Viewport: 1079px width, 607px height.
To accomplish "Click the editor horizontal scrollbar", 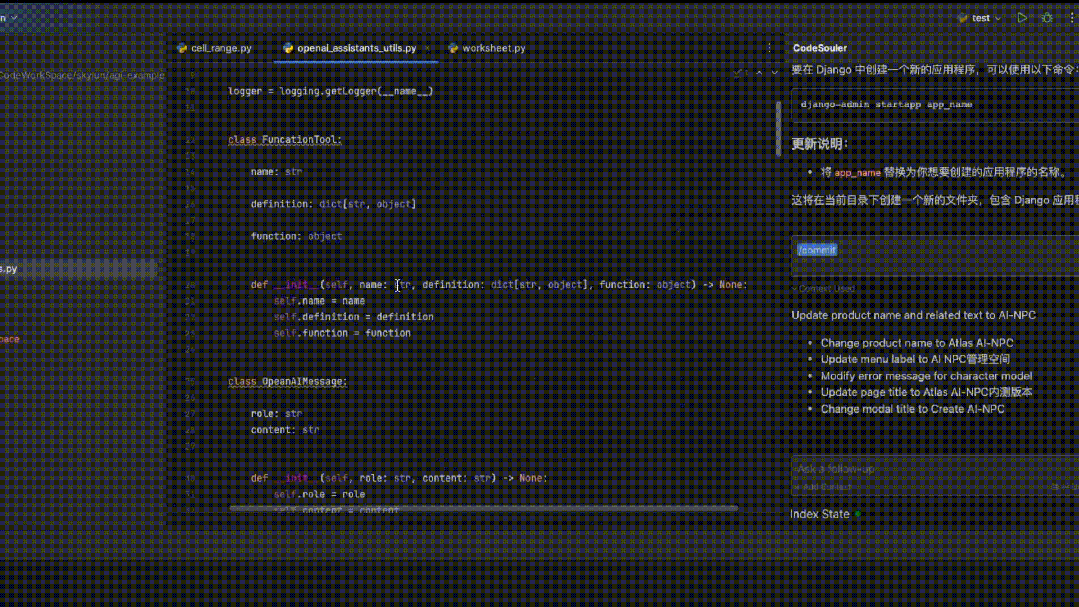I will coord(484,509).
